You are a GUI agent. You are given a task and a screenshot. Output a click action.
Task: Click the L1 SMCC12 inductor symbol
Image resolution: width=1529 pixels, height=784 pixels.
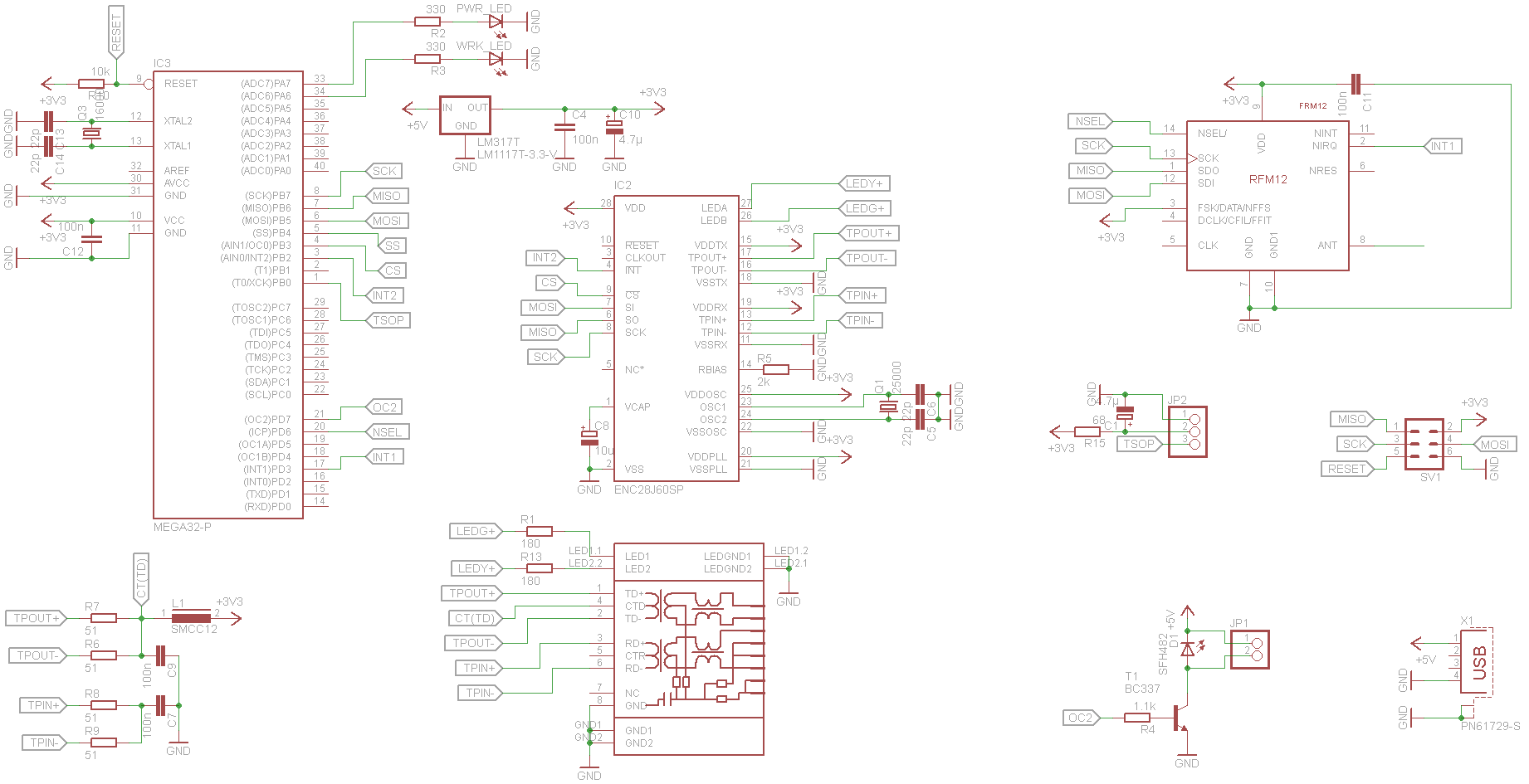click(191, 617)
